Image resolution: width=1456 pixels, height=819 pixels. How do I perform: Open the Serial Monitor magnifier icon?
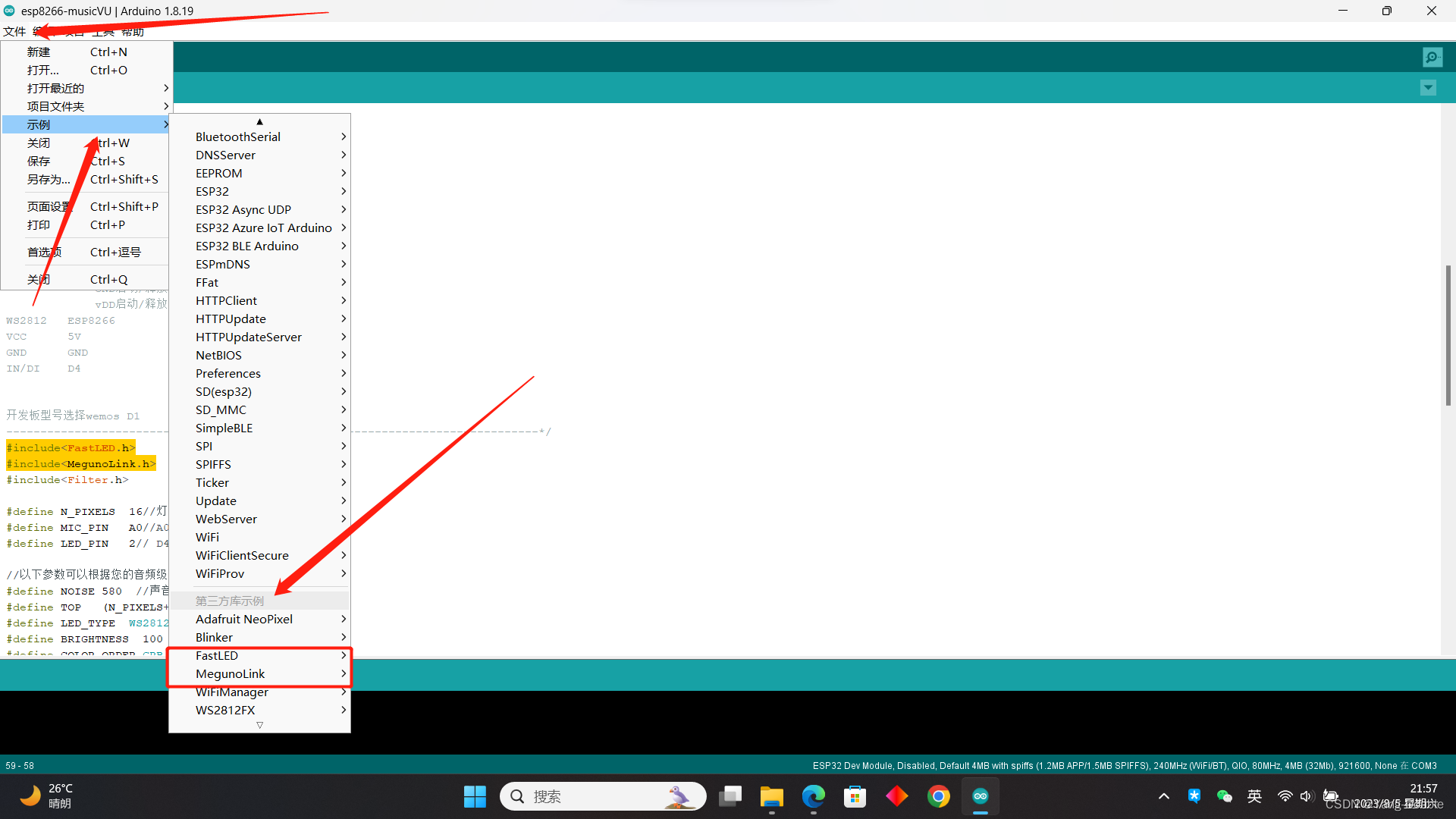(x=1432, y=57)
